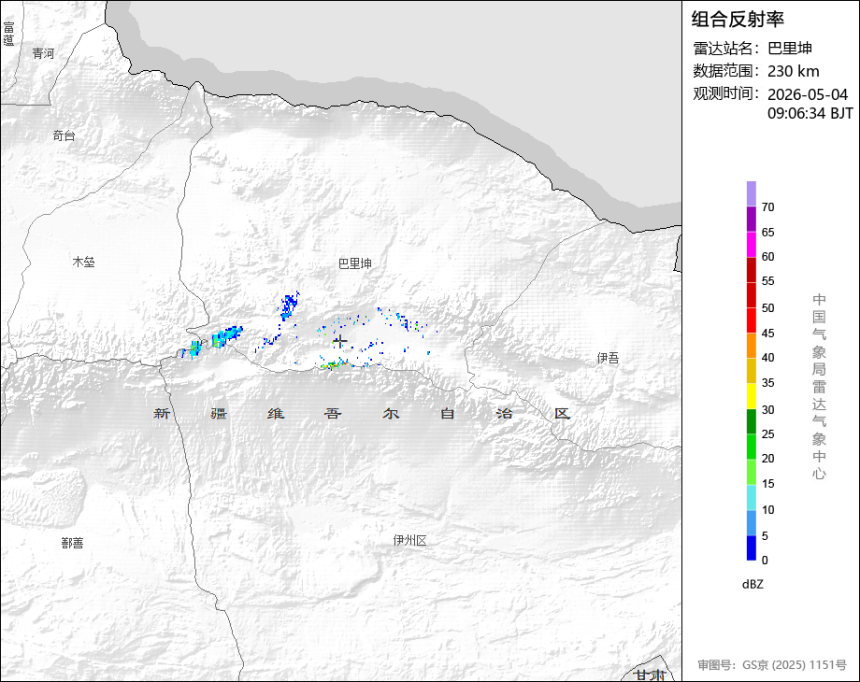Screen dimensions: 860x682
Task: Click the 青河 map label
Action: click(x=43, y=53)
